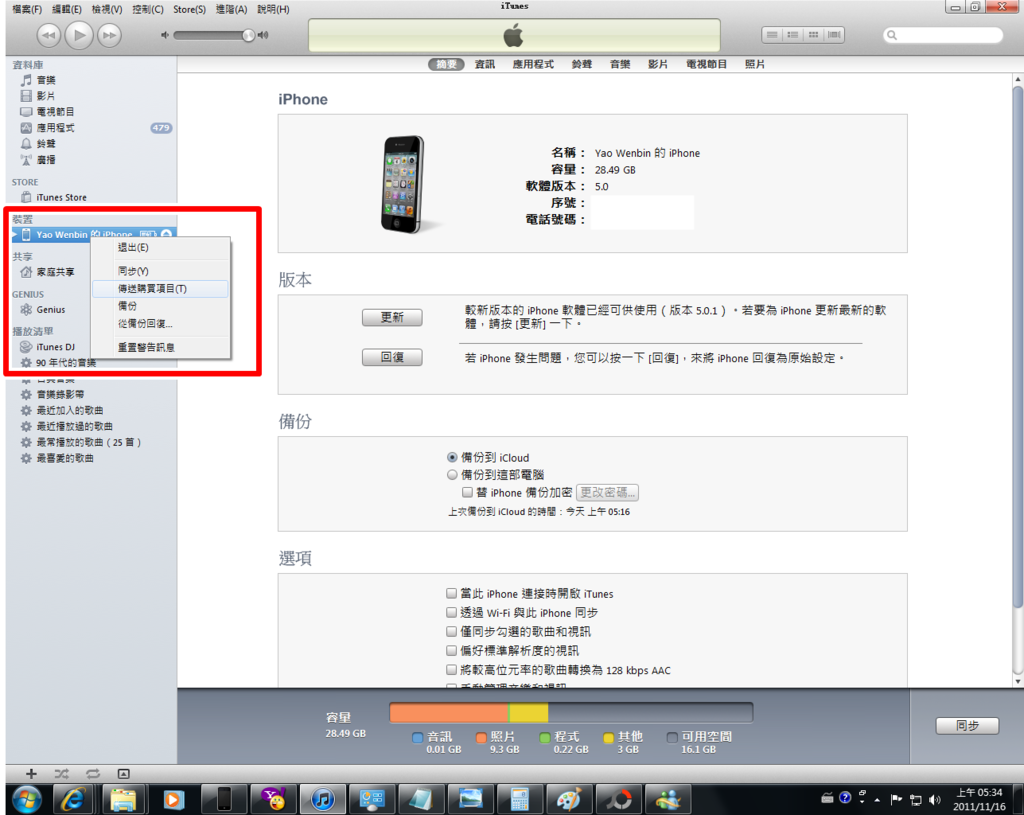Screen dimensions: 1024x815
Task: Adjust the volume slider knob
Action: (248, 35)
